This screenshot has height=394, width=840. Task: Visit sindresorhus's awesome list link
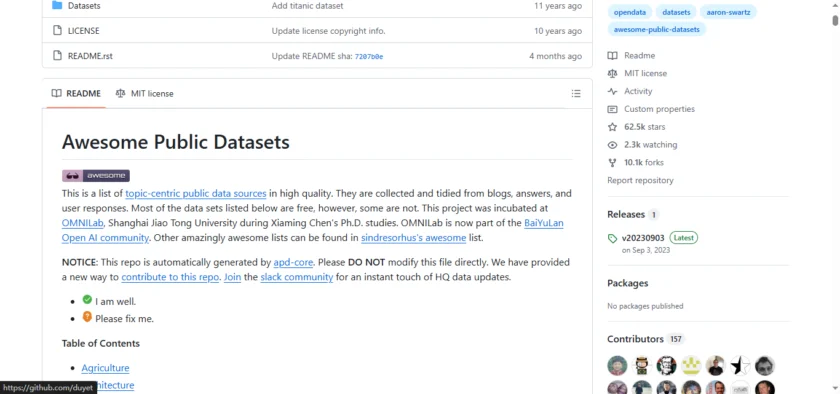(414, 237)
